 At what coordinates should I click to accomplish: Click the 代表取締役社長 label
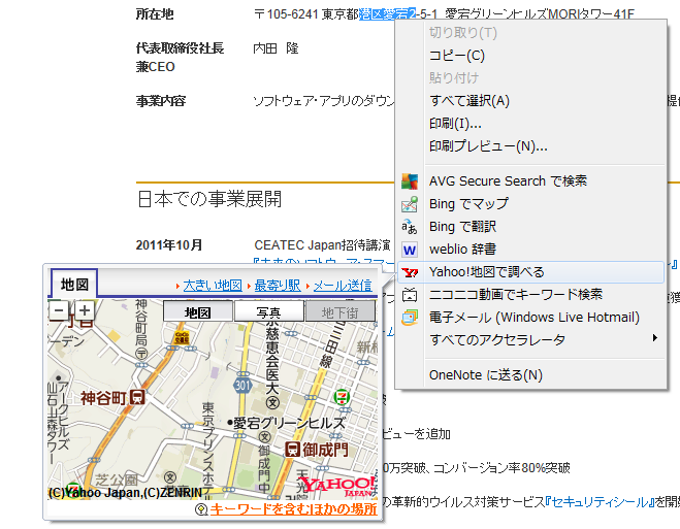click(x=180, y=48)
